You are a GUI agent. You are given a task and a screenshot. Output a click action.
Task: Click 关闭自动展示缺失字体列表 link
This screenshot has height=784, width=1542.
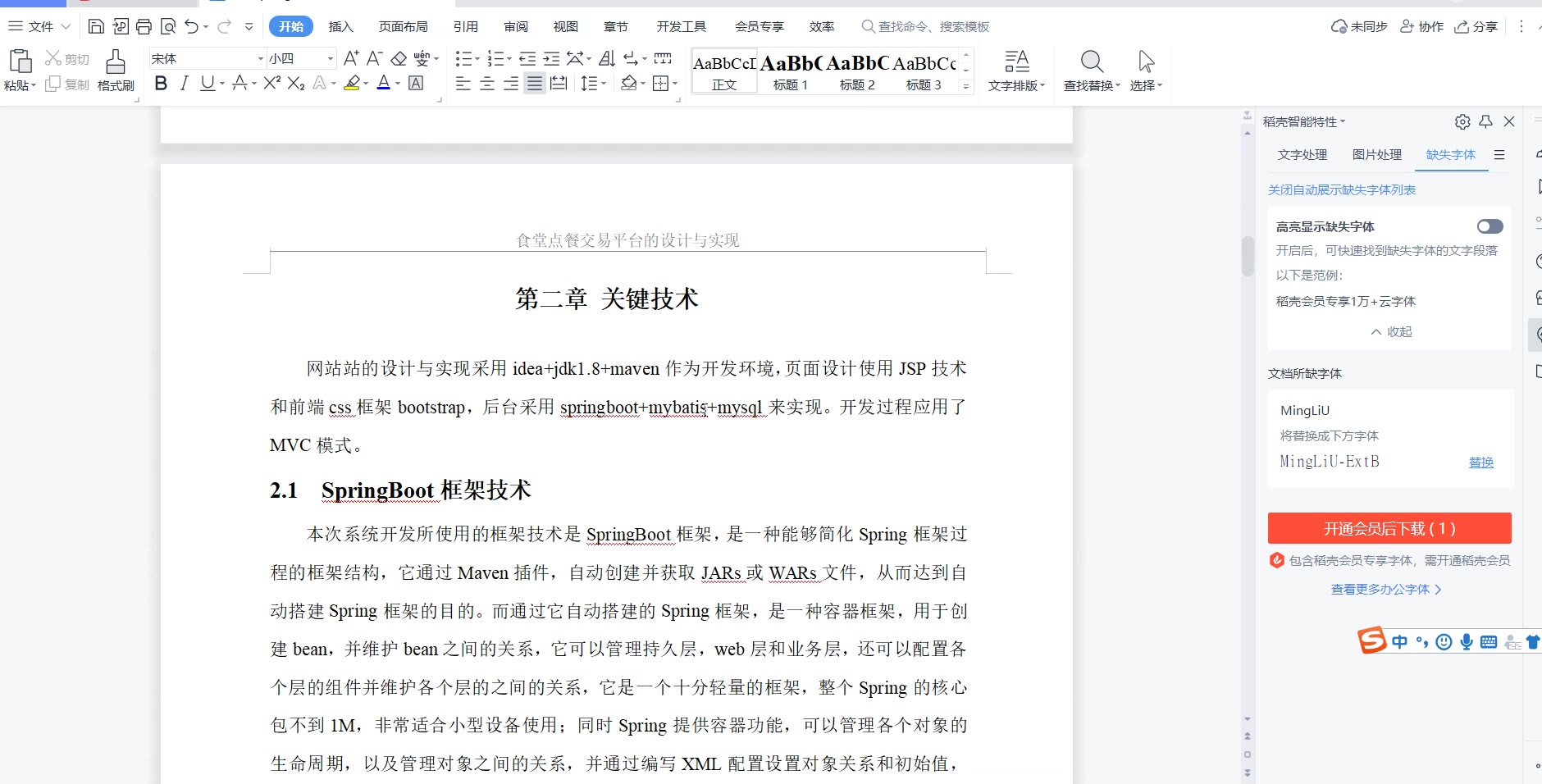pos(1342,189)
